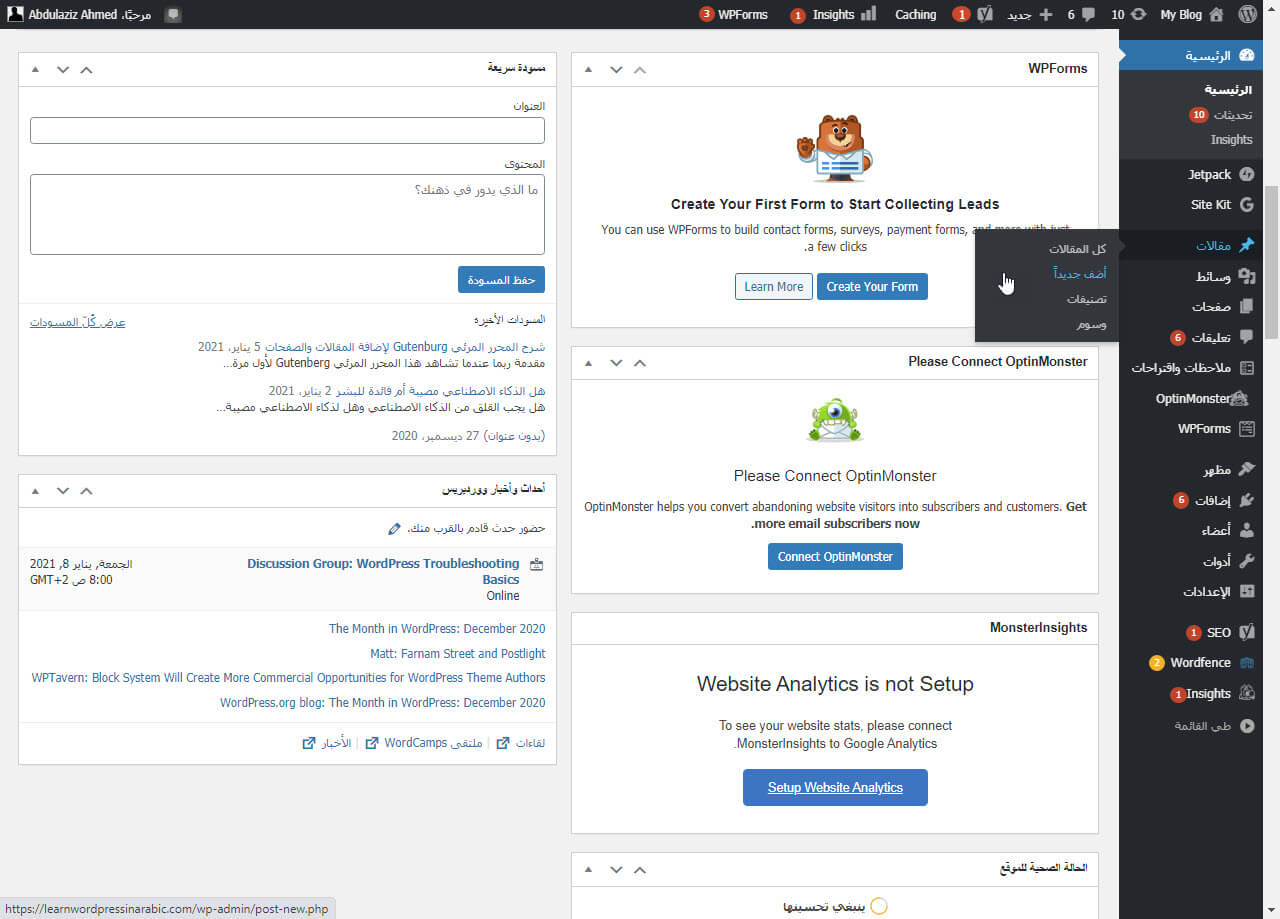1280x919 pixels.
Task: Open Discussion Group: WordPress Troubleshooting Basics link
Action: click(x=383, y=571)
